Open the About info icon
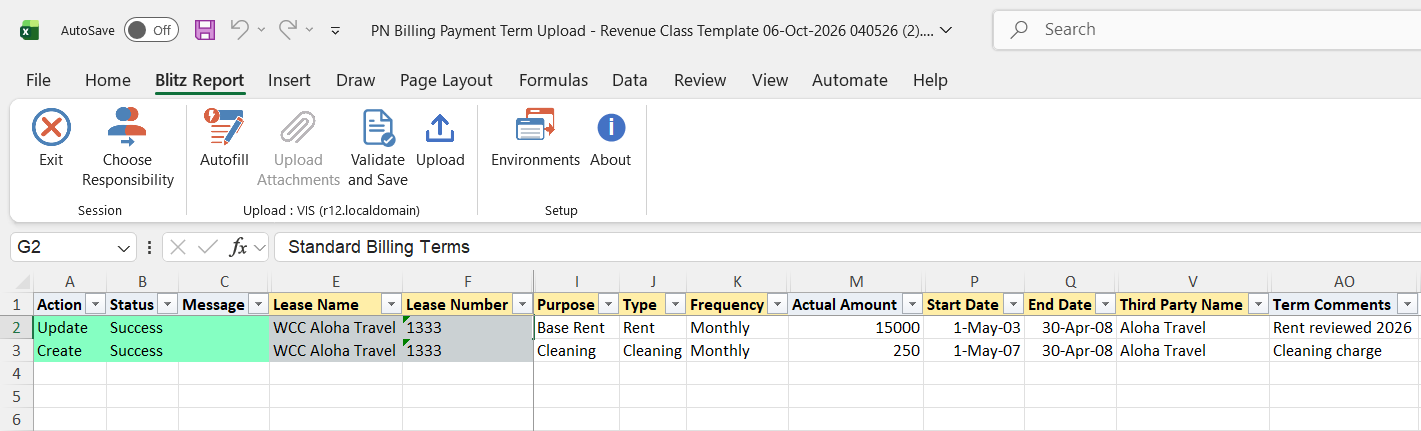Image resolution: width=1421 pixels, height=431 pixels. pos(611,128)
